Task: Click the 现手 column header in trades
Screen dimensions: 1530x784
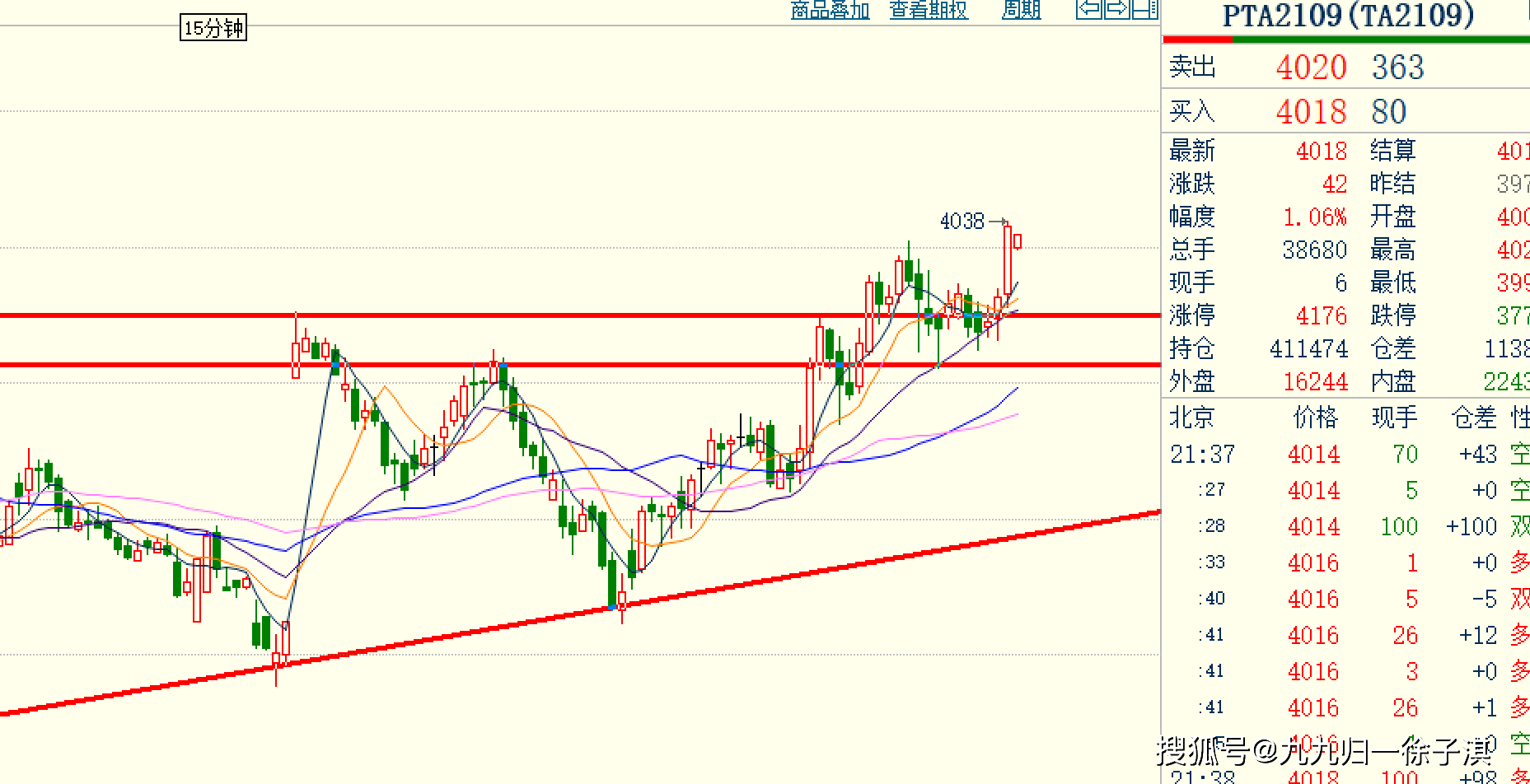Action: click(1394, 418)
